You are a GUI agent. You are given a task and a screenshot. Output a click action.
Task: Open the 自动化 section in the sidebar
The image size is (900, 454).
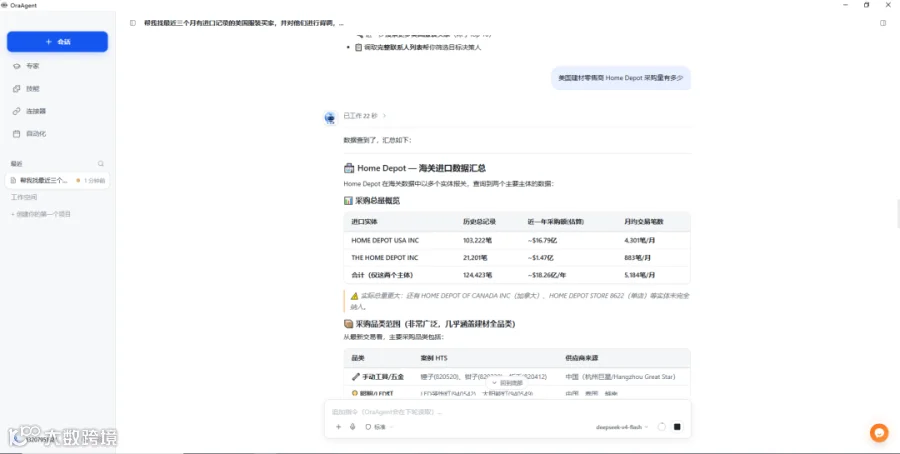[x=35, y=134]
